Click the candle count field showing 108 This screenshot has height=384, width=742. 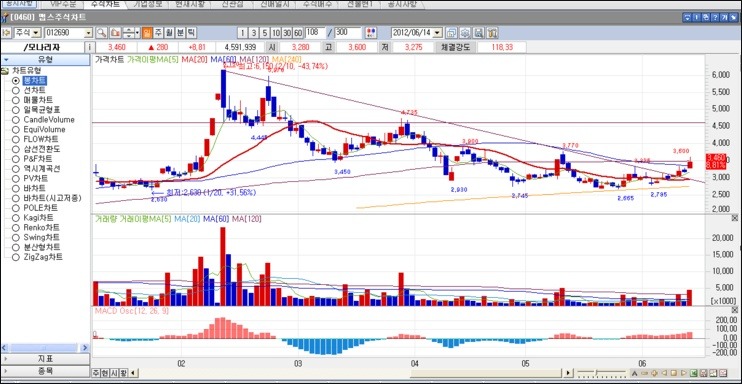pos(316,33)
